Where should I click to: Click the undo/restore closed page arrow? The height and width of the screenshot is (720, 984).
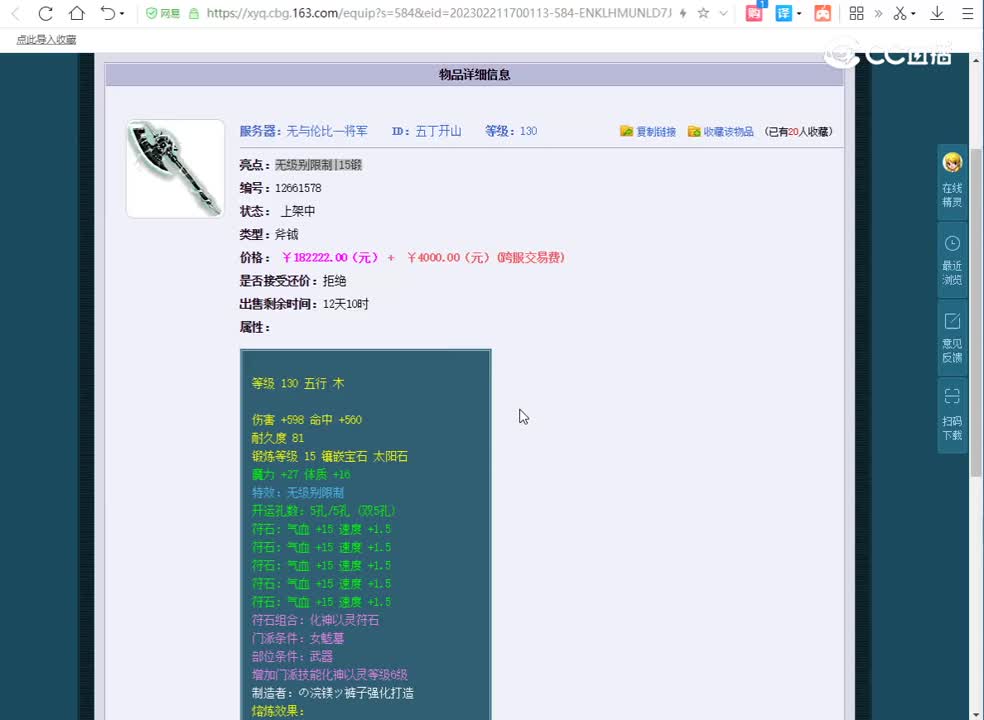pyautogui.click(x=107, y=13)
